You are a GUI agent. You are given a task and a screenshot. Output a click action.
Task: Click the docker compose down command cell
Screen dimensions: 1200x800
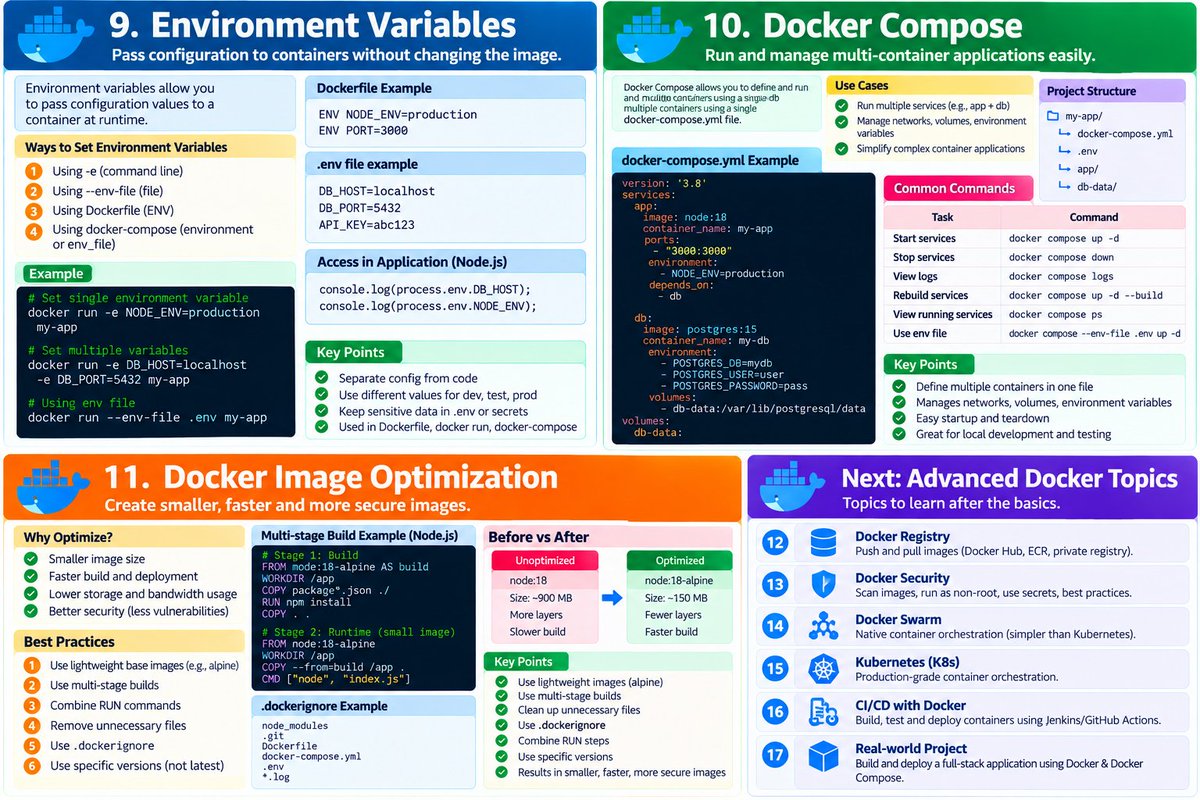point(1094,257)
